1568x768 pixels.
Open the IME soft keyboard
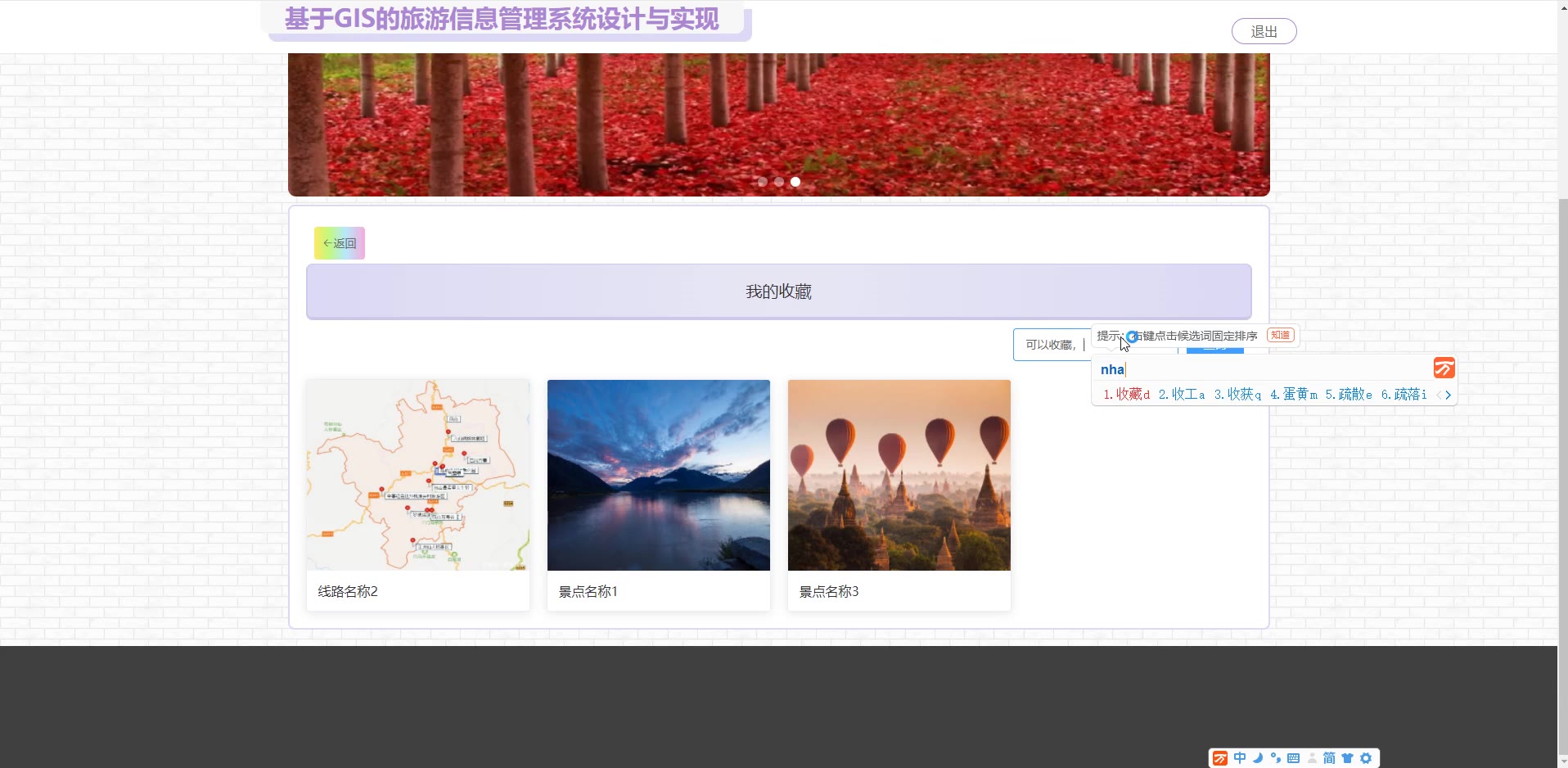pyautogui.click(x=1294, y=758)
